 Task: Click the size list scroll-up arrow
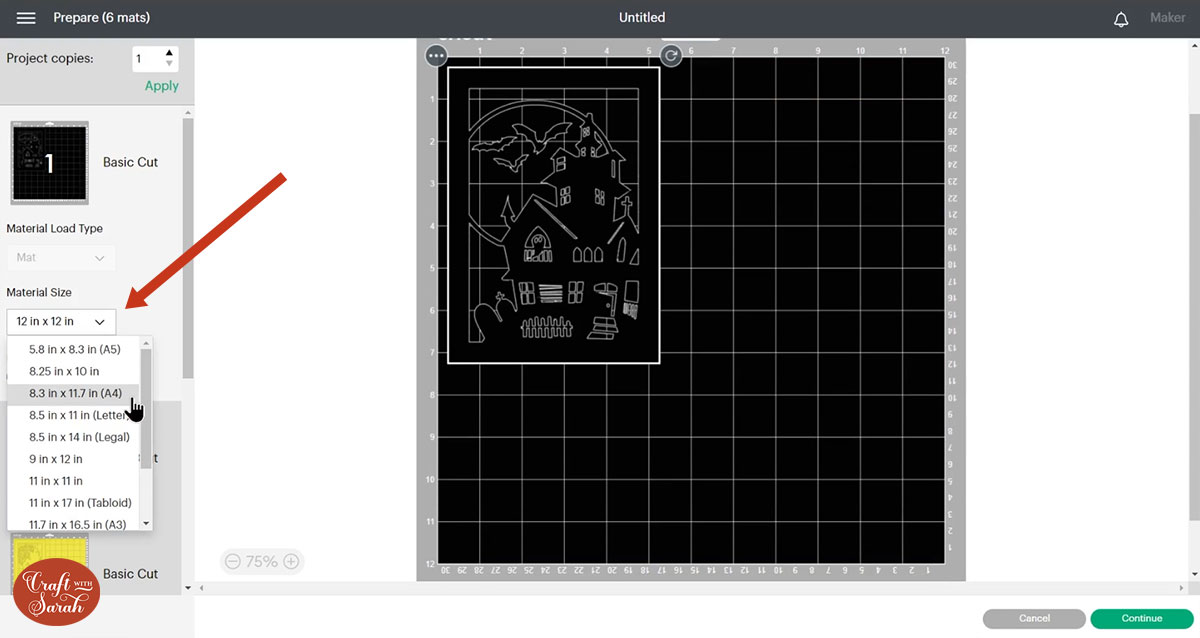[x=146, y=343]
